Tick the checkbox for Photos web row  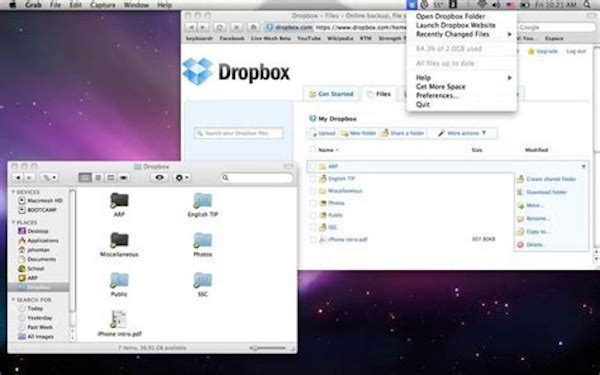(313, 203)
